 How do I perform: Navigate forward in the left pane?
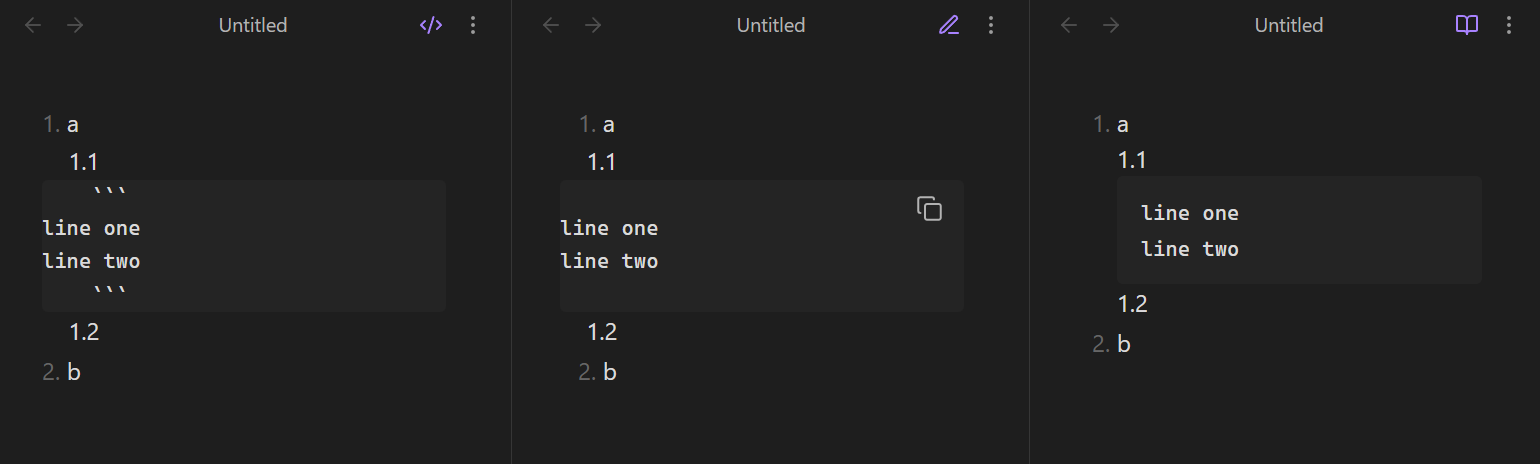[75, 25]
